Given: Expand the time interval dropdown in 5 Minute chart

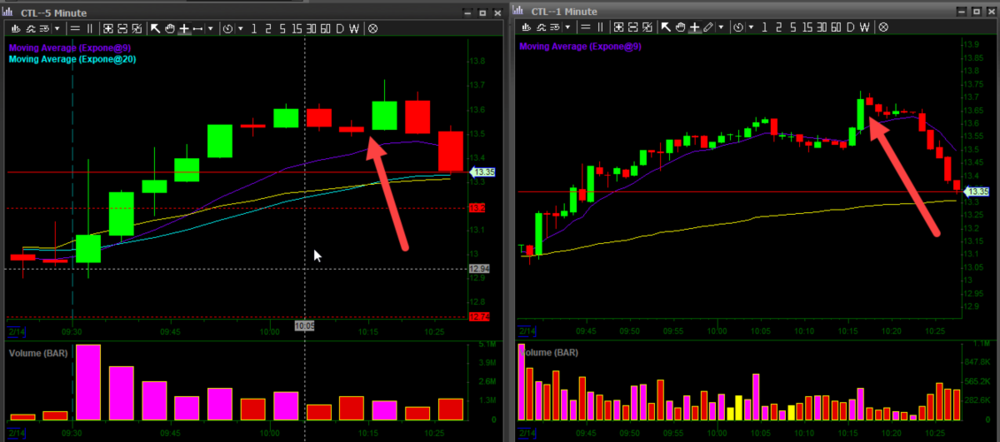Looking at the screenshot, I should [238, 29].
